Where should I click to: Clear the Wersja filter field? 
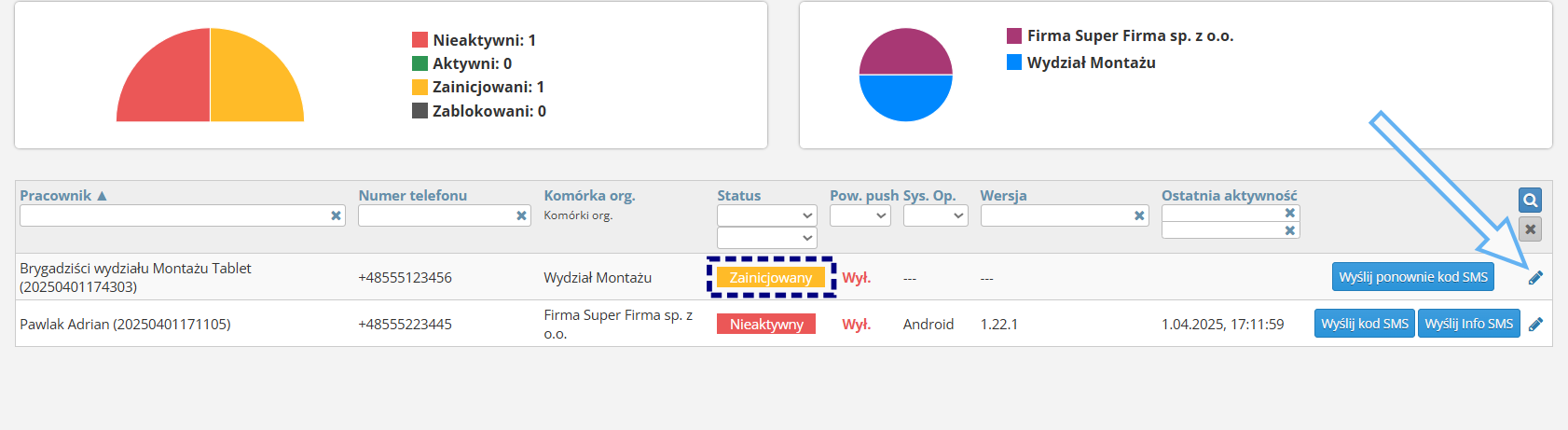pos(1139,215)
